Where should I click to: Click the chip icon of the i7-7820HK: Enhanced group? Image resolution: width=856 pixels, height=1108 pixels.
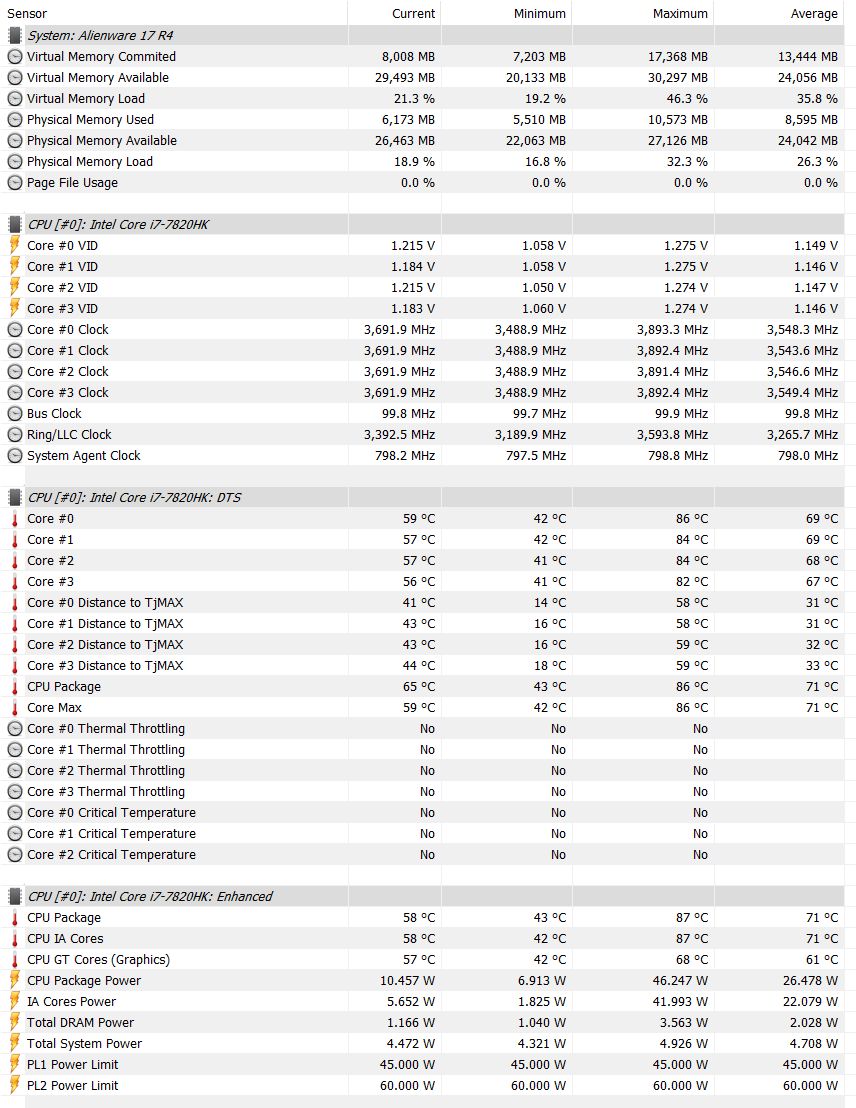[14, 896]
